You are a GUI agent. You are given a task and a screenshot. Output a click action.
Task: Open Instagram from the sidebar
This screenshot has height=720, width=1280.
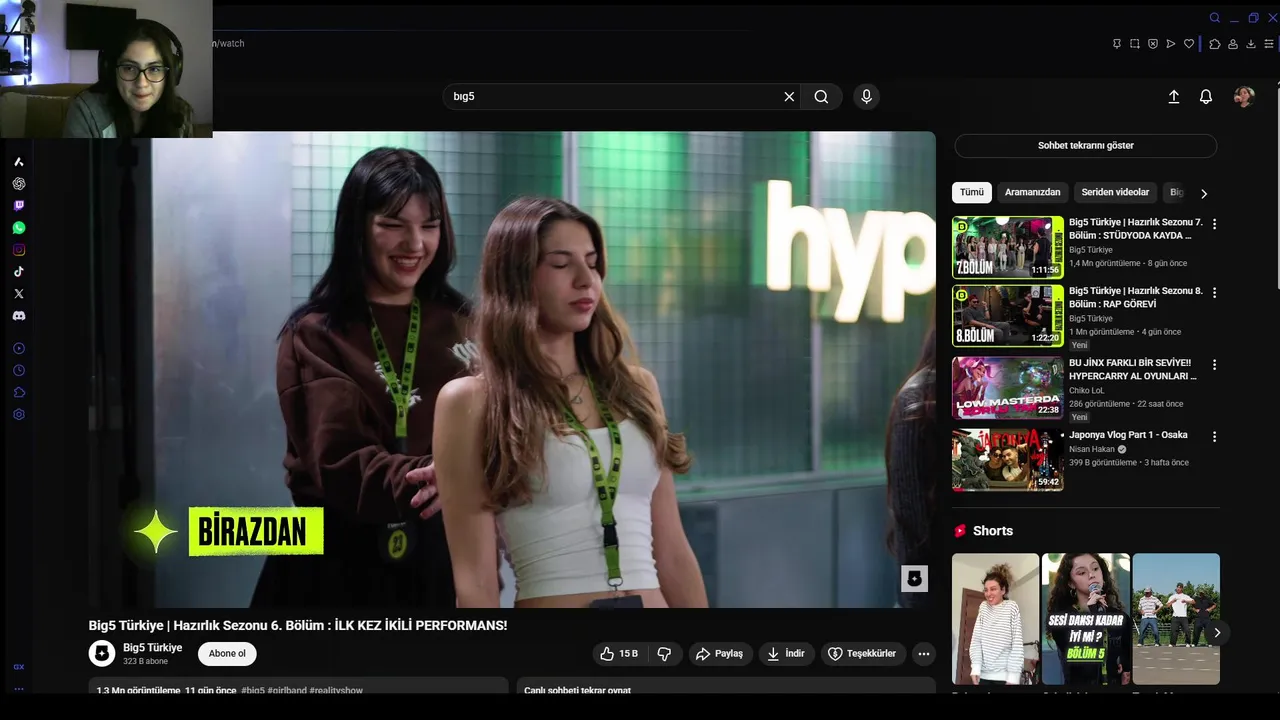tap(18, 250)
